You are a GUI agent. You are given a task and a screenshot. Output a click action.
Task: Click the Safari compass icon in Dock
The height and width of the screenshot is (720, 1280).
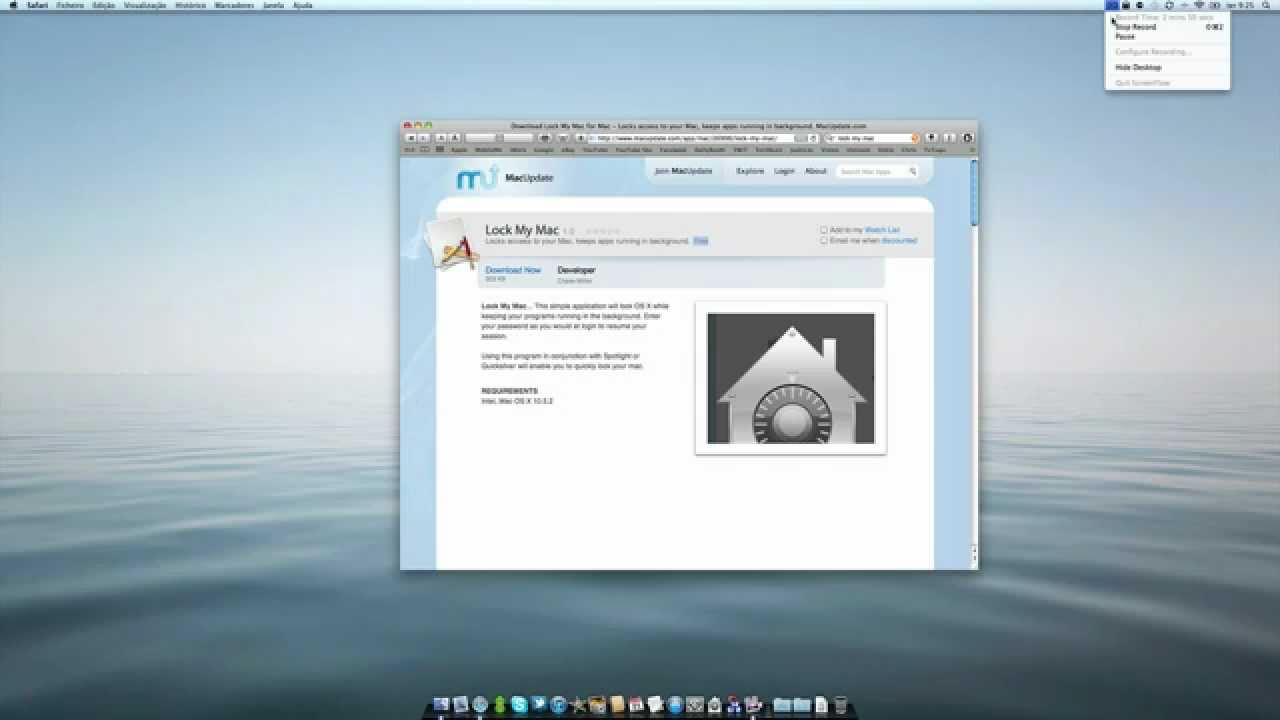480,704
